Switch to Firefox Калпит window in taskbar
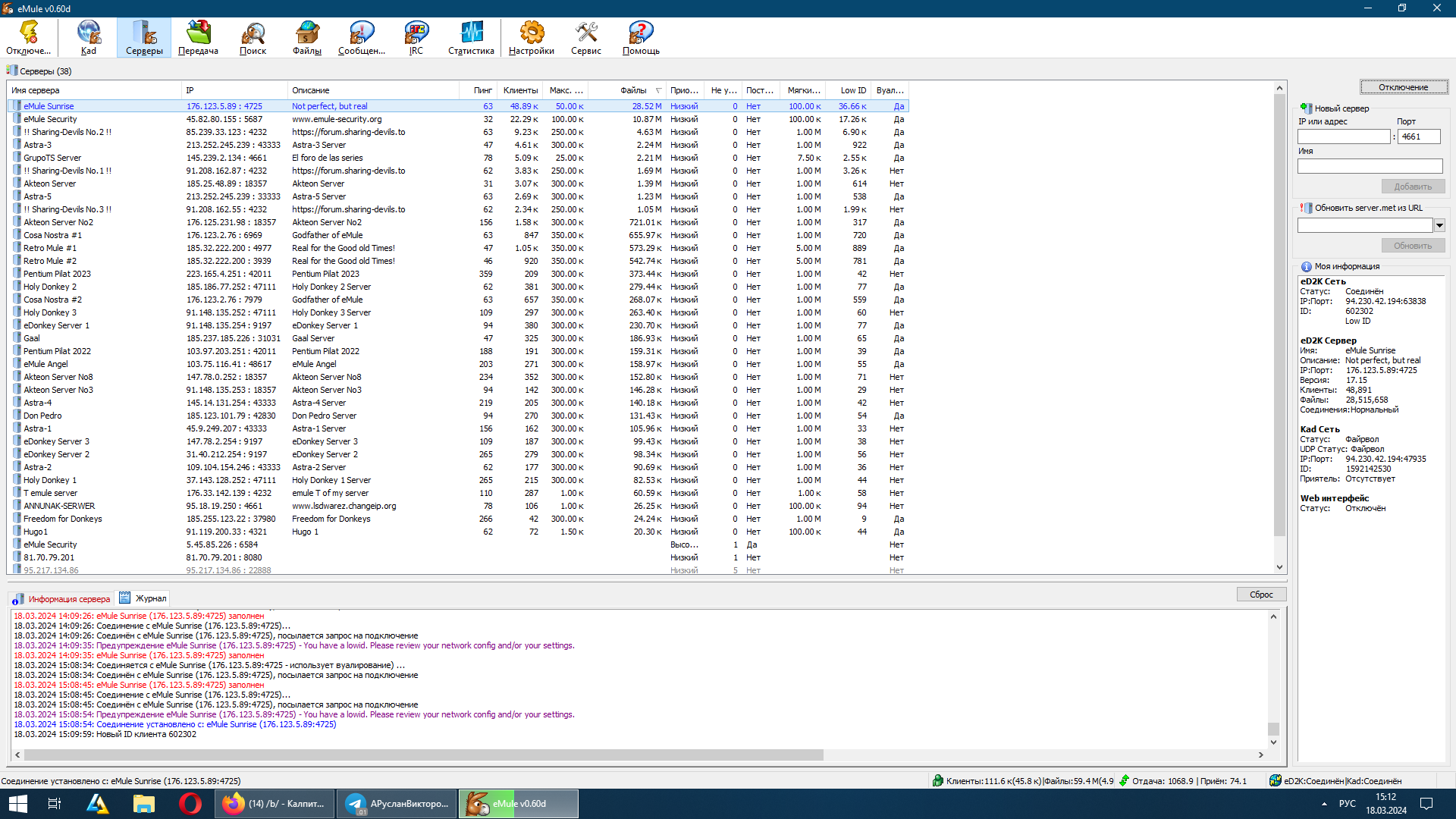Viewport: 1456px width, 819px height. [275, 804]
